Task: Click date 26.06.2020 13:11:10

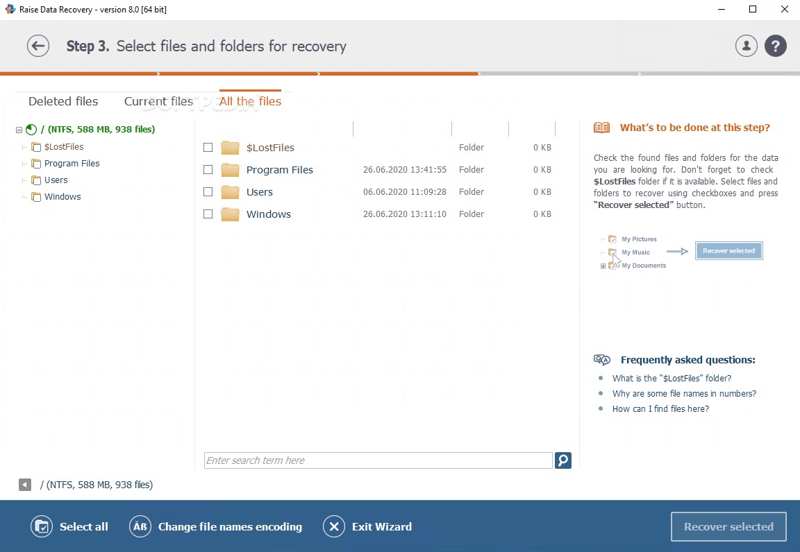Action: tap(405, 214)
